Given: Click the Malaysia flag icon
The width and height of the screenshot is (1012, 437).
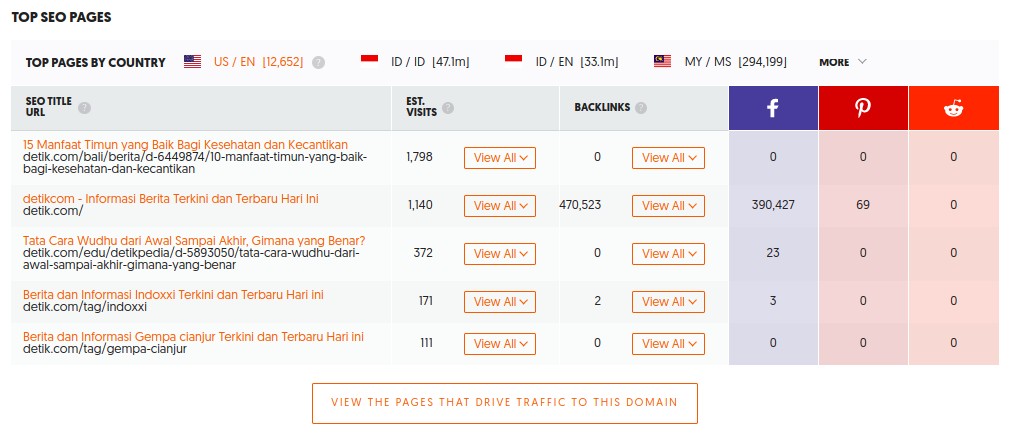Looking at the screenshot, I should pos(662,61).
